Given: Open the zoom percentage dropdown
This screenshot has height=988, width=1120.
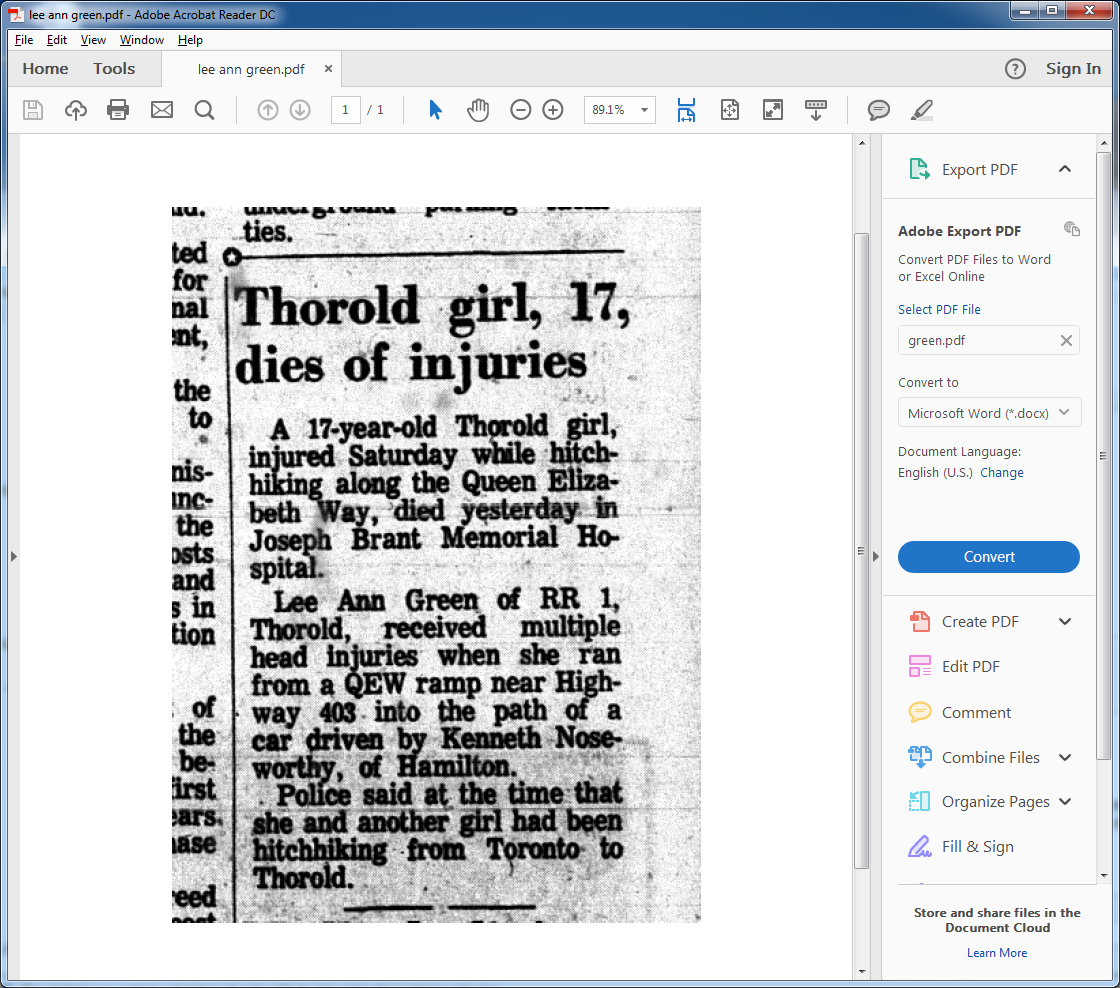Looking at the screenshot, I should (x=644, y=110).
